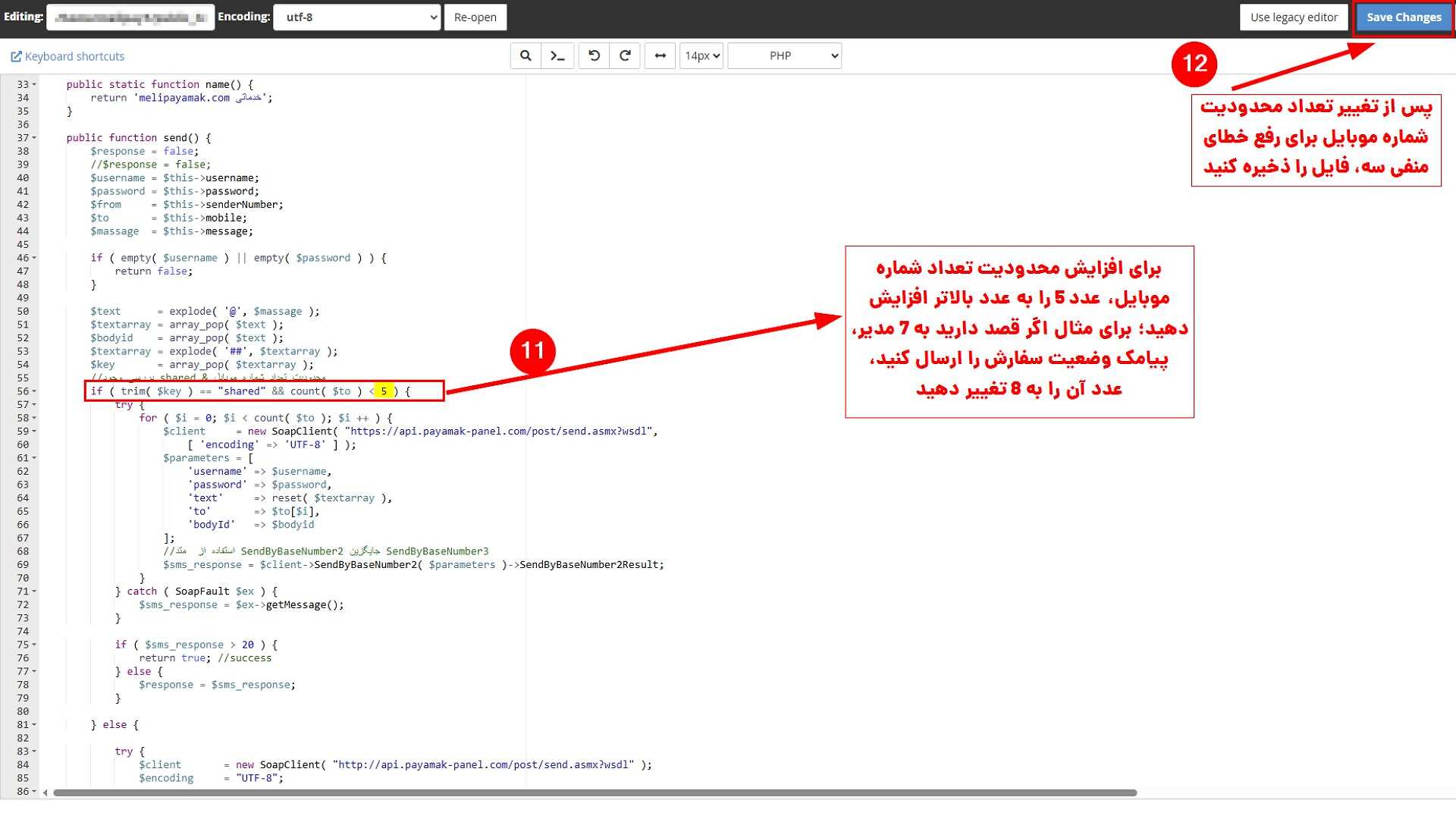Image resolution: width=1456 pixels, height=819 pixels.
Task: Click 'SoapFault $ex' on line 72
Action: 215,591
